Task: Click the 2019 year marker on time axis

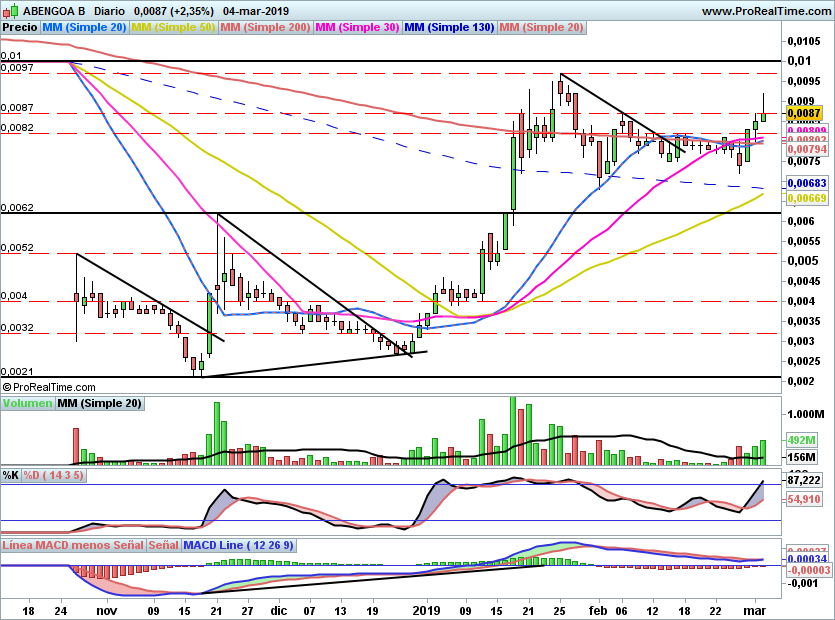Action: pyautogui.click(x=427, y=610)
